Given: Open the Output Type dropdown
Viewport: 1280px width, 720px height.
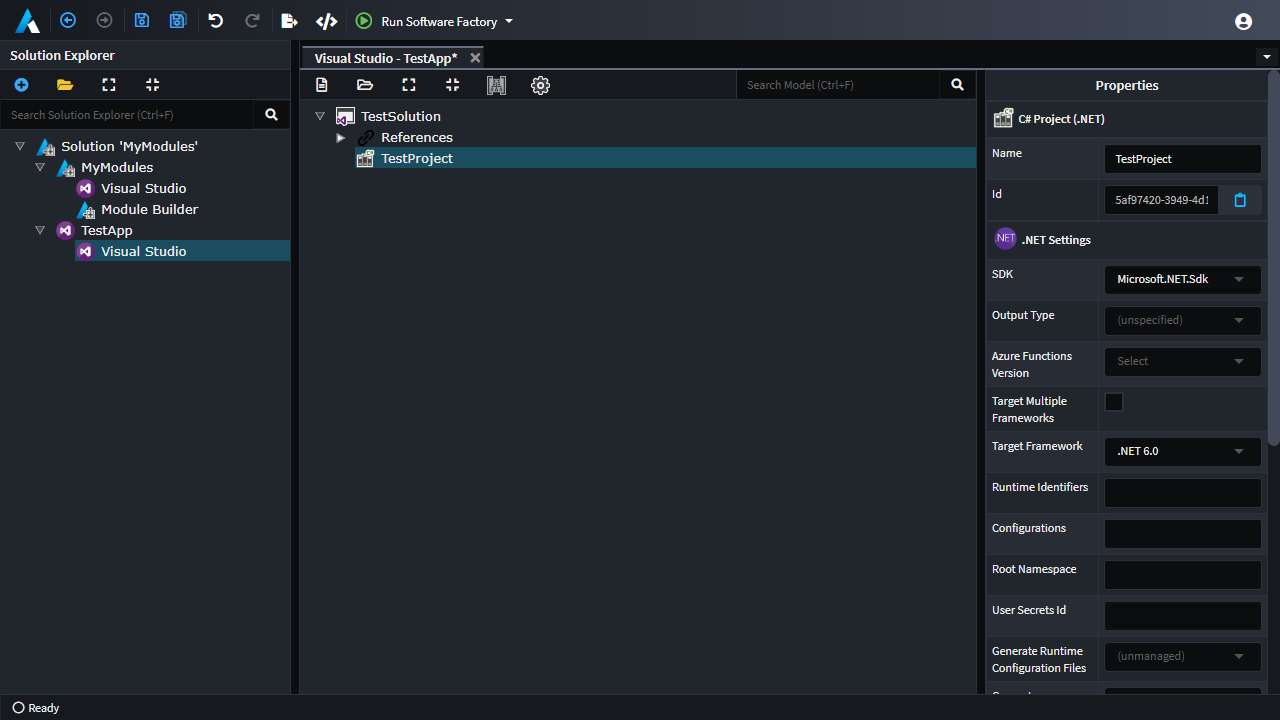Looking at the screenshot, I should point(1182,320).
